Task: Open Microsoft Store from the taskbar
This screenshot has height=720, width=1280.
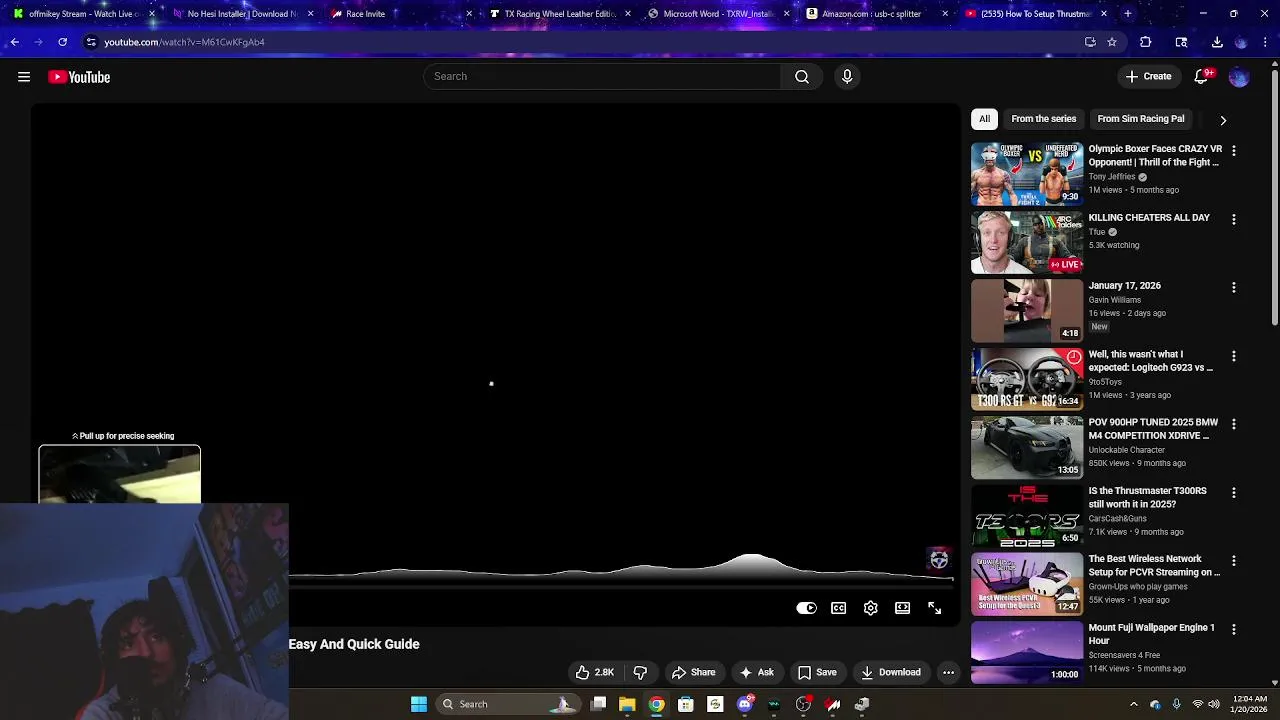Action: 686,704
